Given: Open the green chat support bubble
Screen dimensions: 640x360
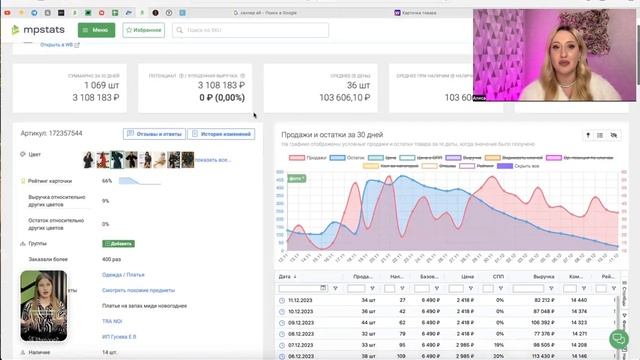Looking at the screenshot, I should 619,339.
